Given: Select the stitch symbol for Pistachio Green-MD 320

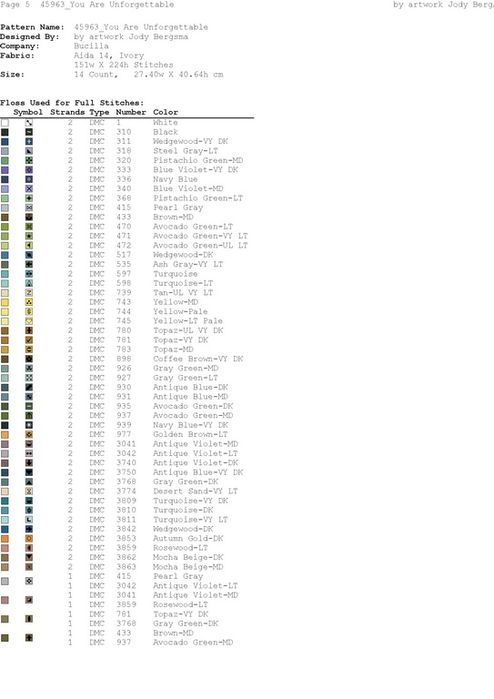Looking at the screenshot, I should [29, 160].
